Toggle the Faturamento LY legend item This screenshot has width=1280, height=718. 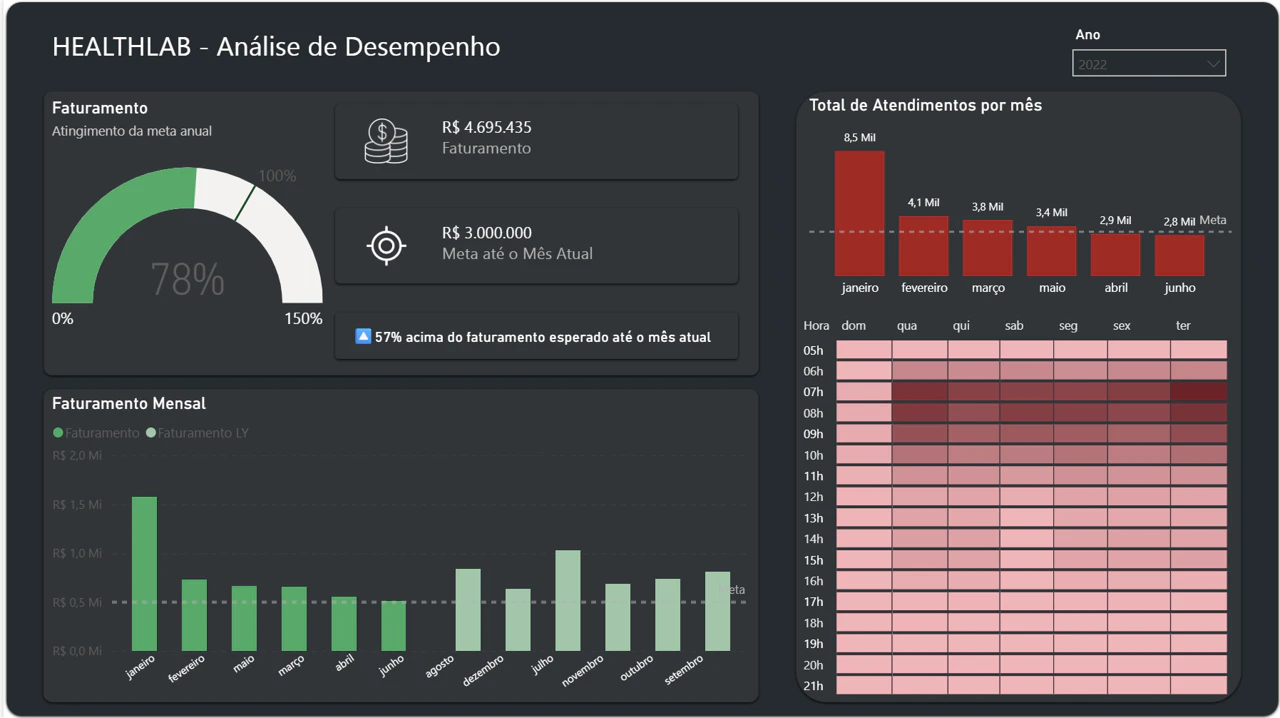tap(197, 433)
